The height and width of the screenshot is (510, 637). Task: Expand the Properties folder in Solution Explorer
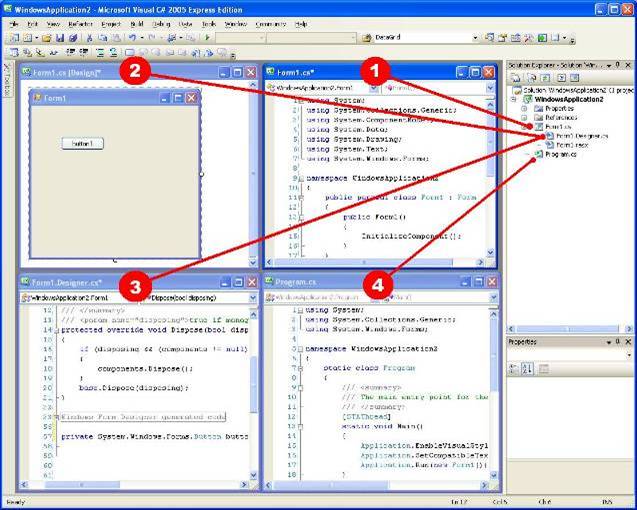tap(524, 109)
